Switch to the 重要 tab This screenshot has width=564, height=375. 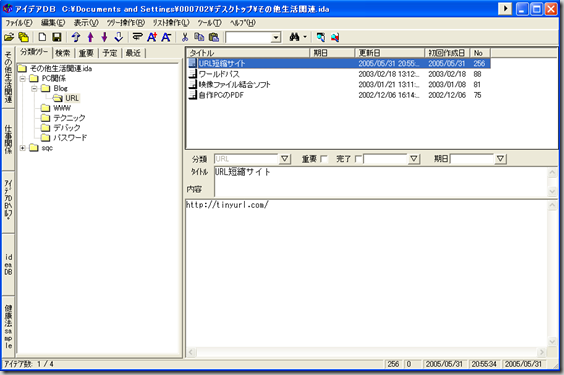[86, 53]
